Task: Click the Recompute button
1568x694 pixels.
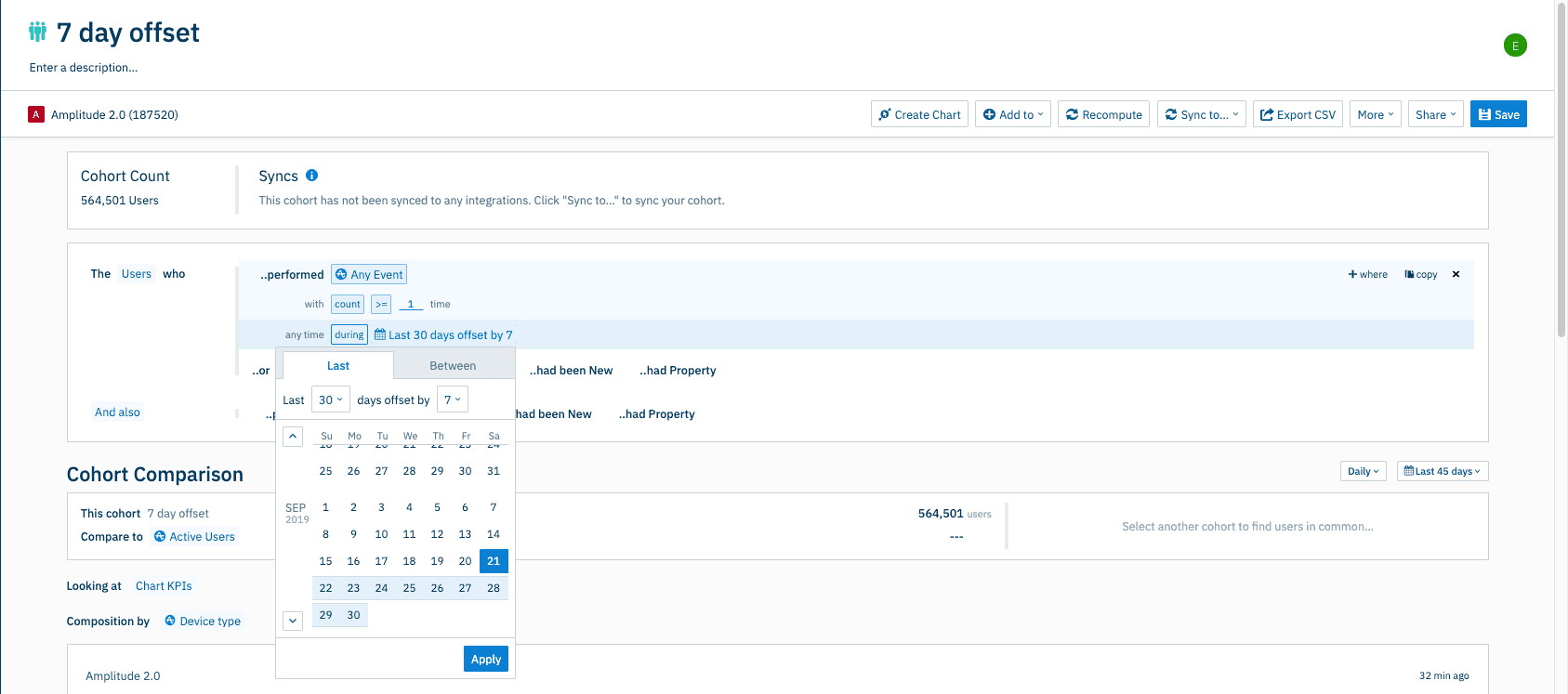Action: coord(1103,114)
